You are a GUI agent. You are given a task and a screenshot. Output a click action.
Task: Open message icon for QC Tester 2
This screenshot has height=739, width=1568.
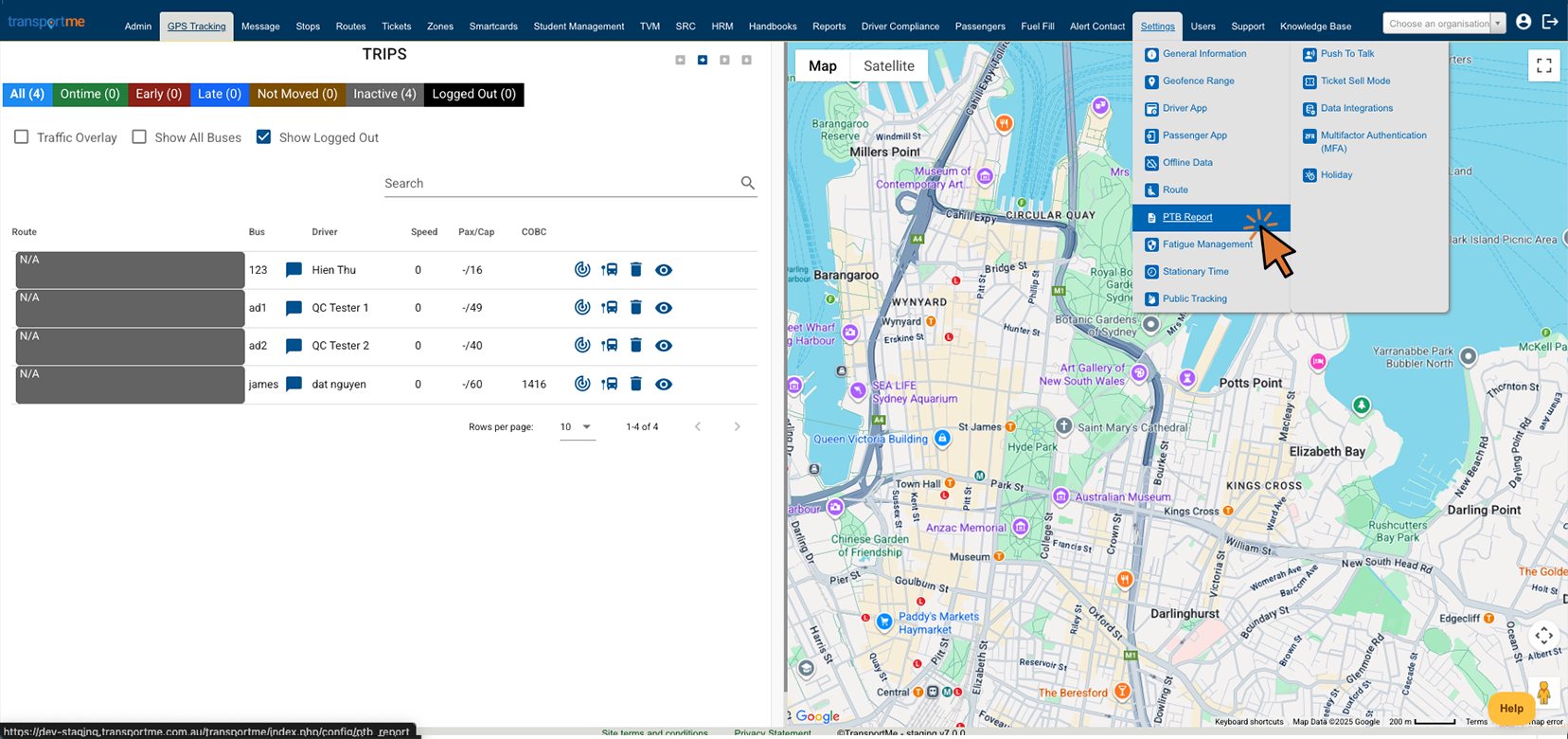coord(294,346)
